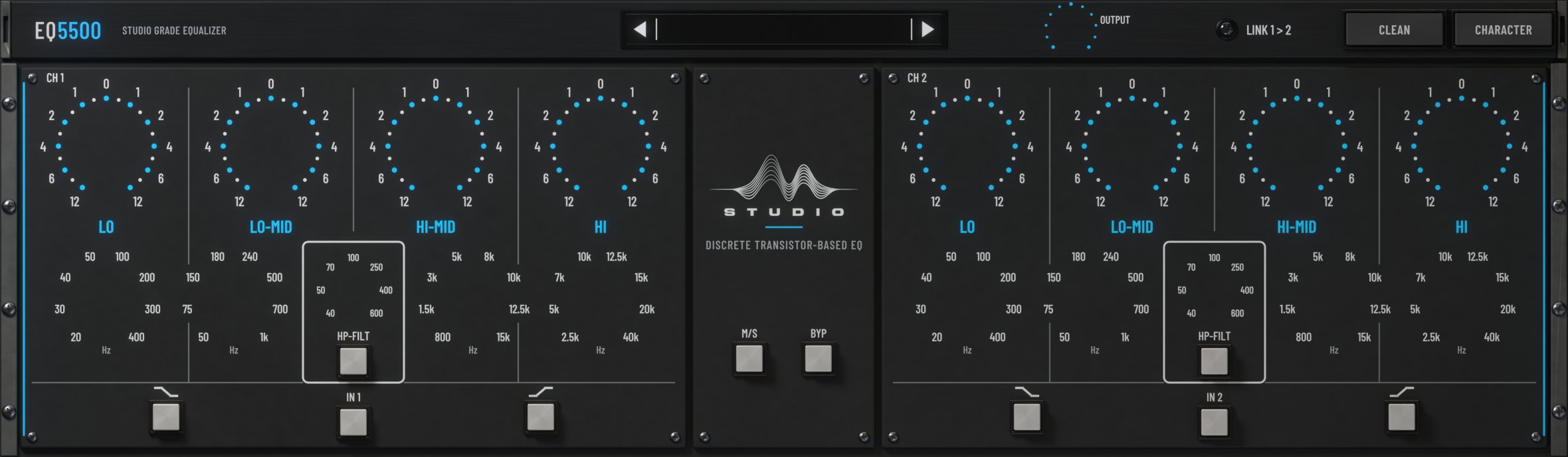Click the CH 1 LO band label
The height and width of the screenshot is (457, 1568).
[106, 227]
